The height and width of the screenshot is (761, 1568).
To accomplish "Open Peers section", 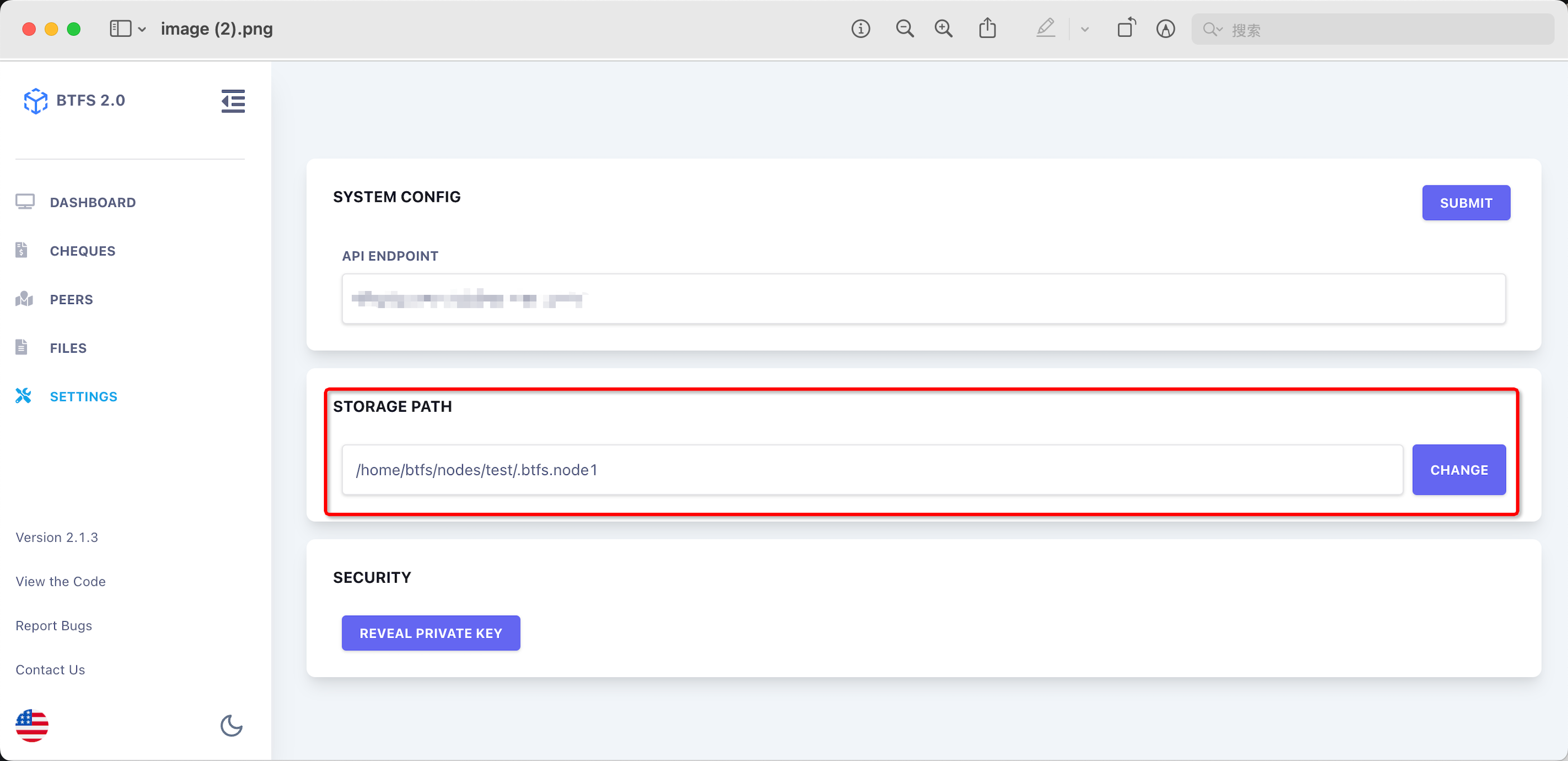I will [71, 300].
